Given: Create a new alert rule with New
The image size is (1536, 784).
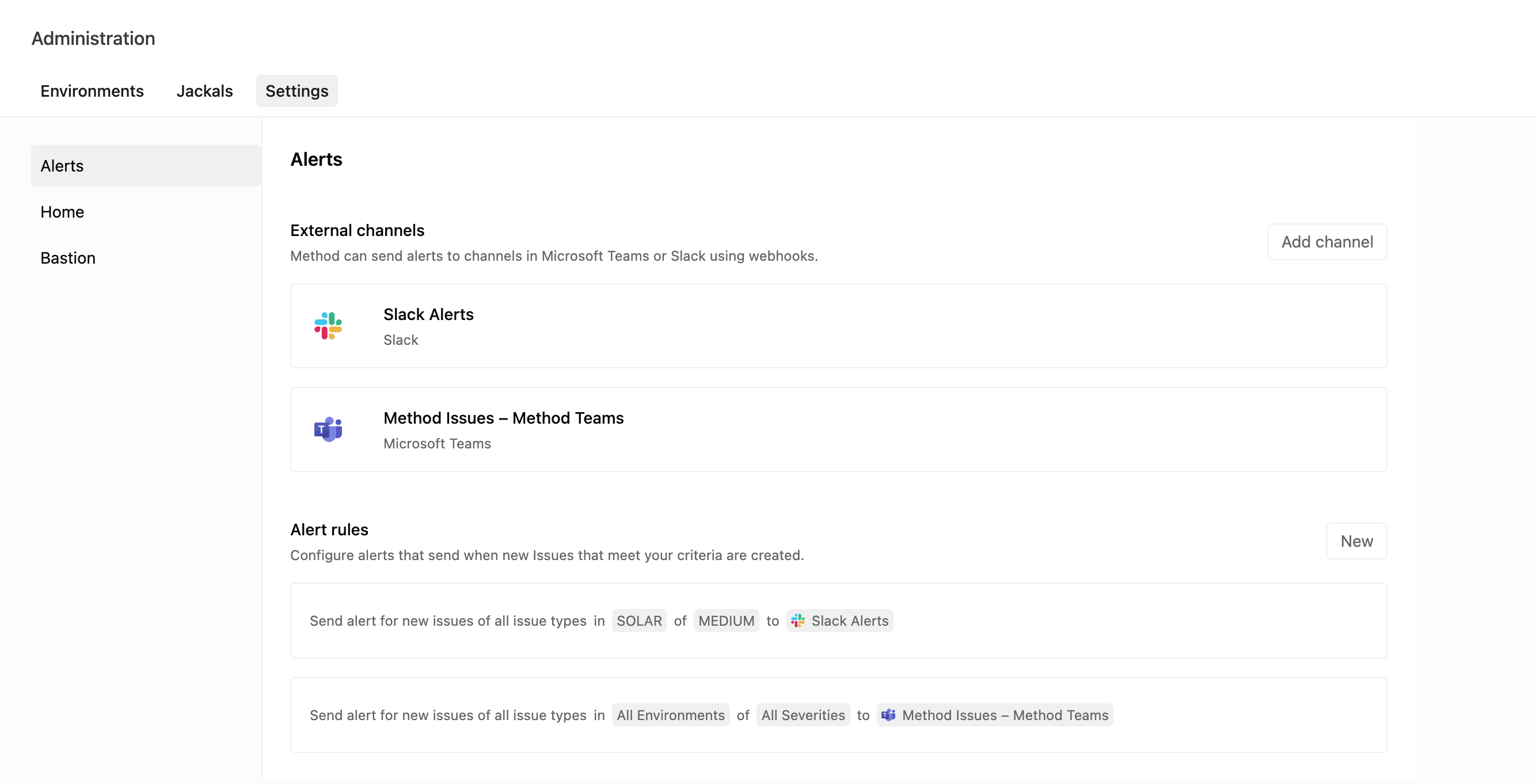Looking at the screenshot, I should coord(1356,541).
